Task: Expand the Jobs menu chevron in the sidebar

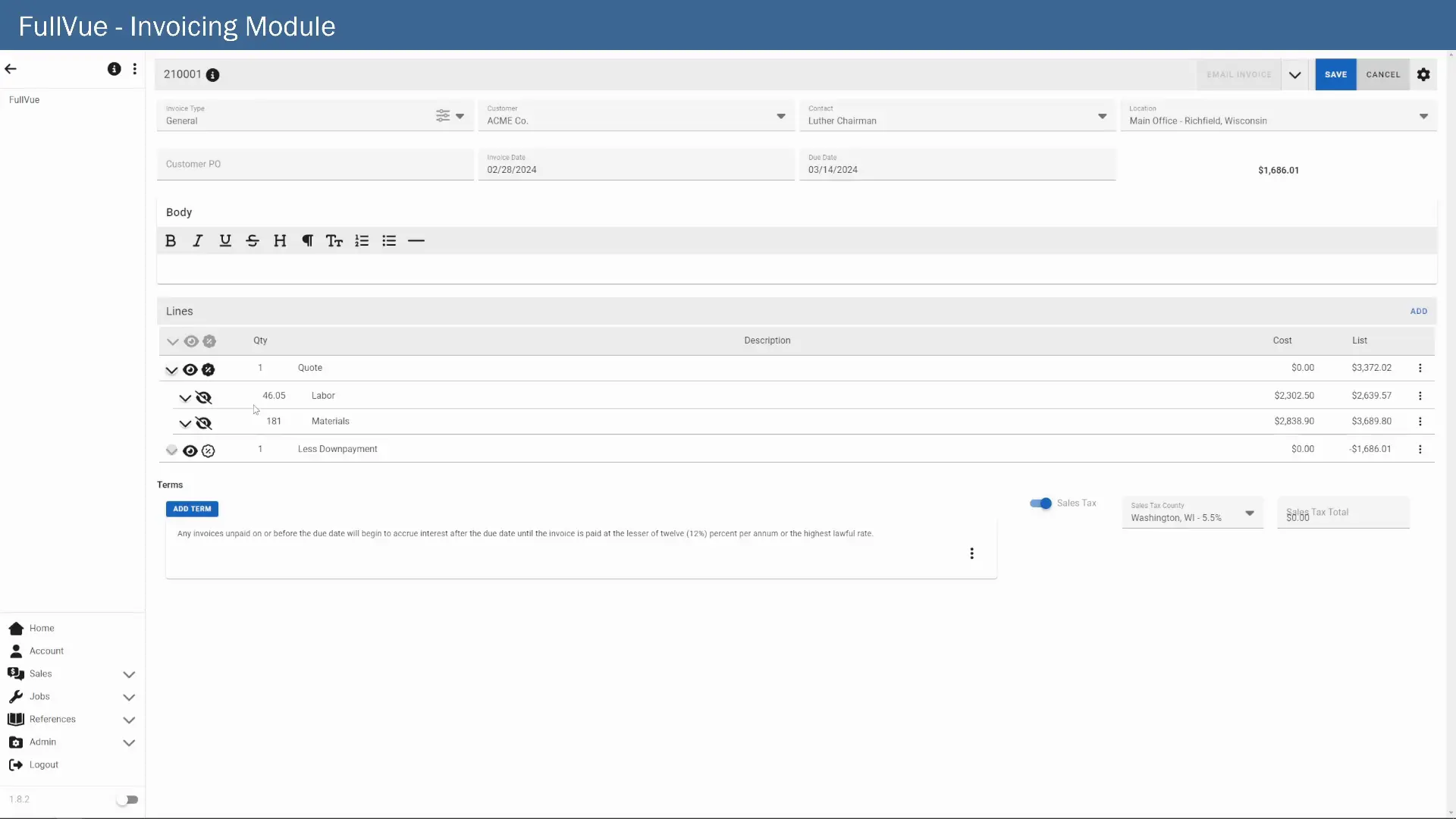Action: click(x=129, y=698)
